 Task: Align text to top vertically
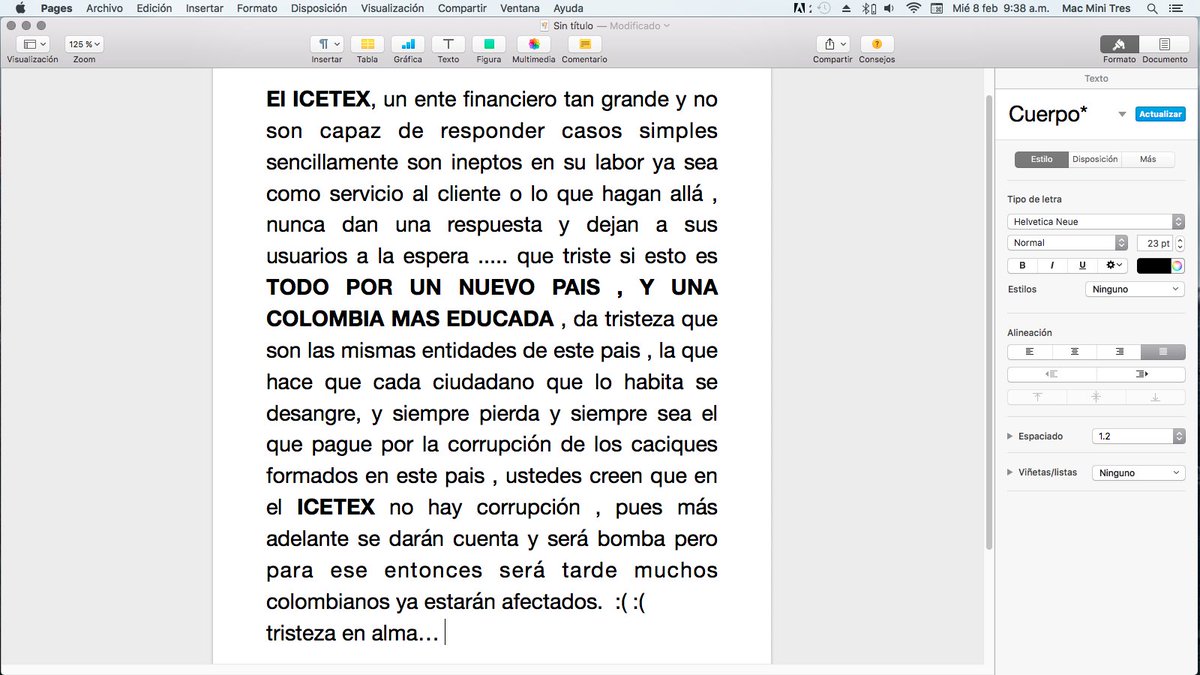coord(1037,397)
